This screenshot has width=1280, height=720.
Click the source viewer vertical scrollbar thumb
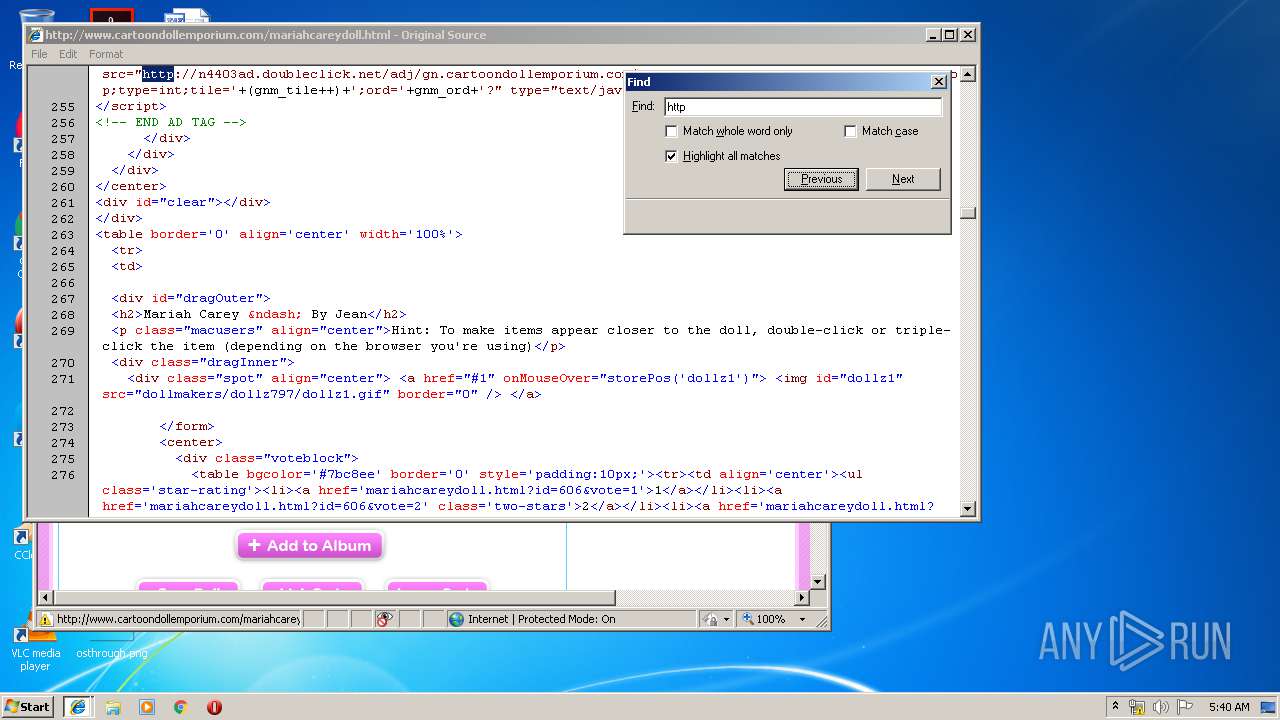coord(967,212)
